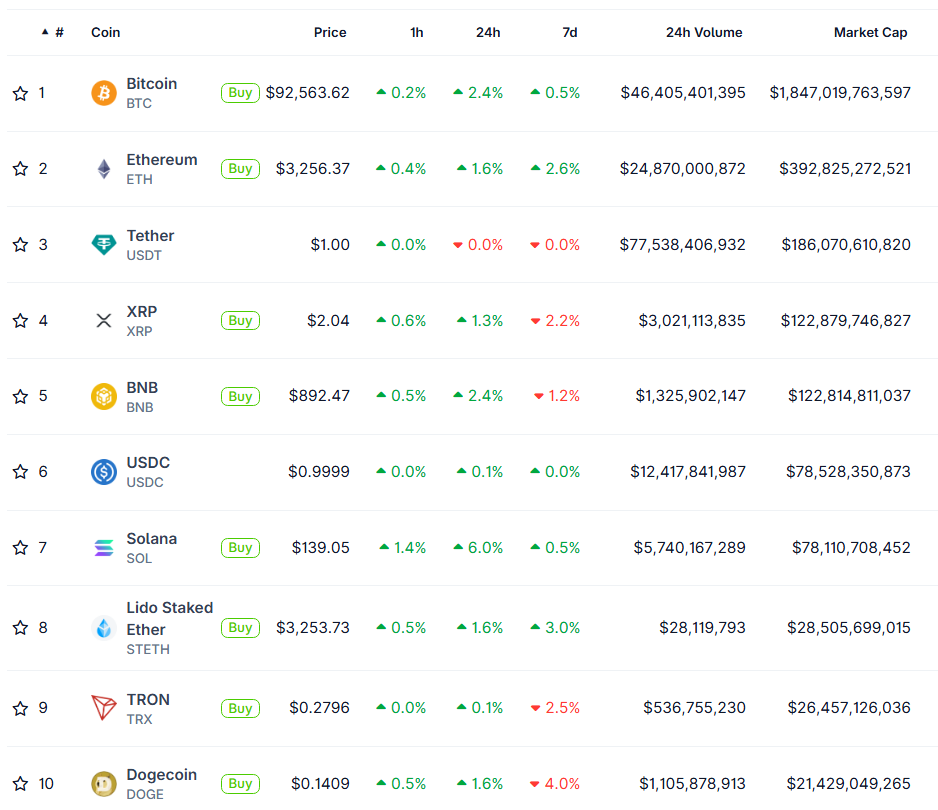
Task: Sort by the 7d change column
Action: [x=569, y=32]
